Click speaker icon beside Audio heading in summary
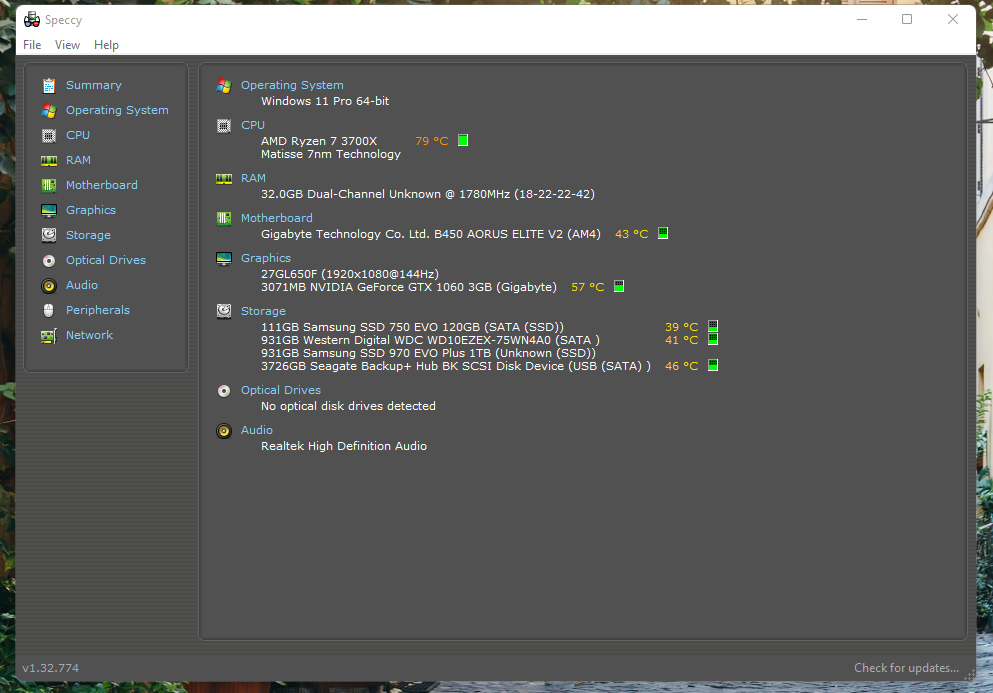 [224, 431]
